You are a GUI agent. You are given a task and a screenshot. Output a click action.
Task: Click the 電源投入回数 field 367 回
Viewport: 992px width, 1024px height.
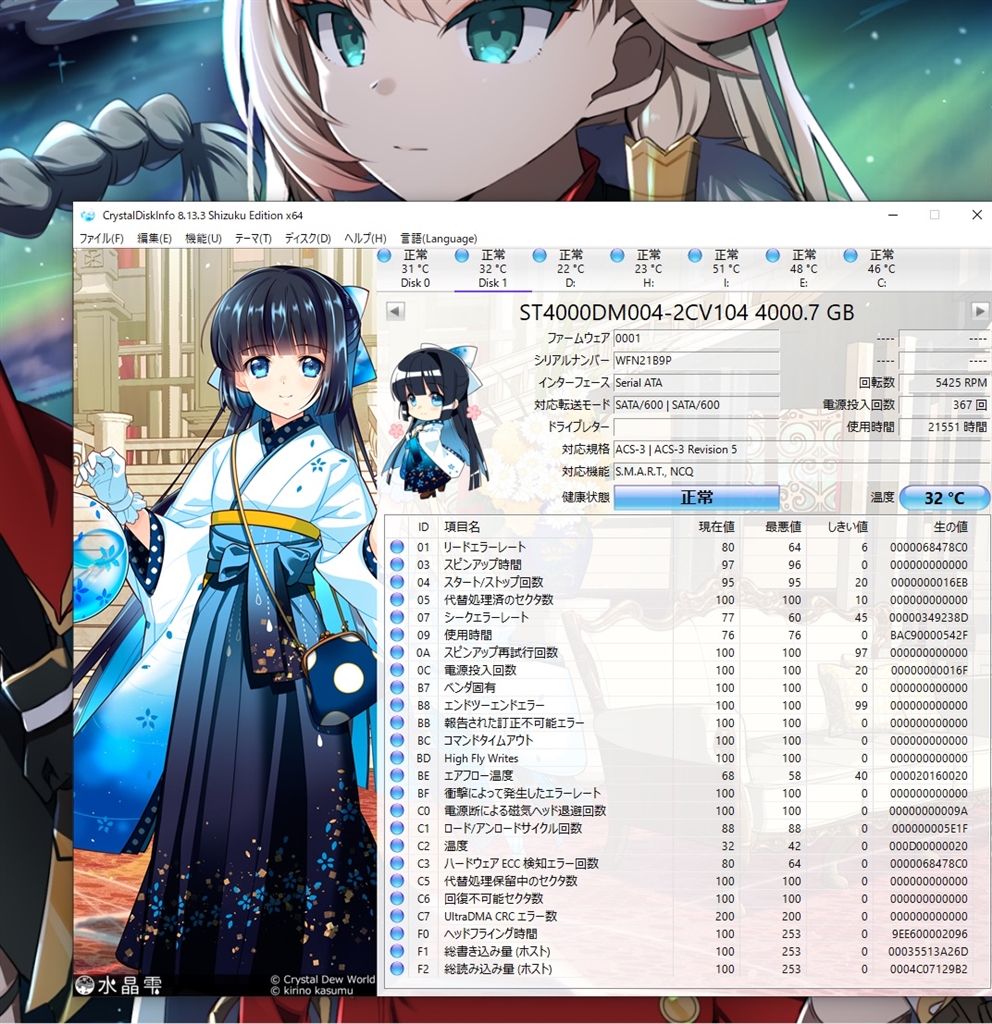(x=944, y=405)
